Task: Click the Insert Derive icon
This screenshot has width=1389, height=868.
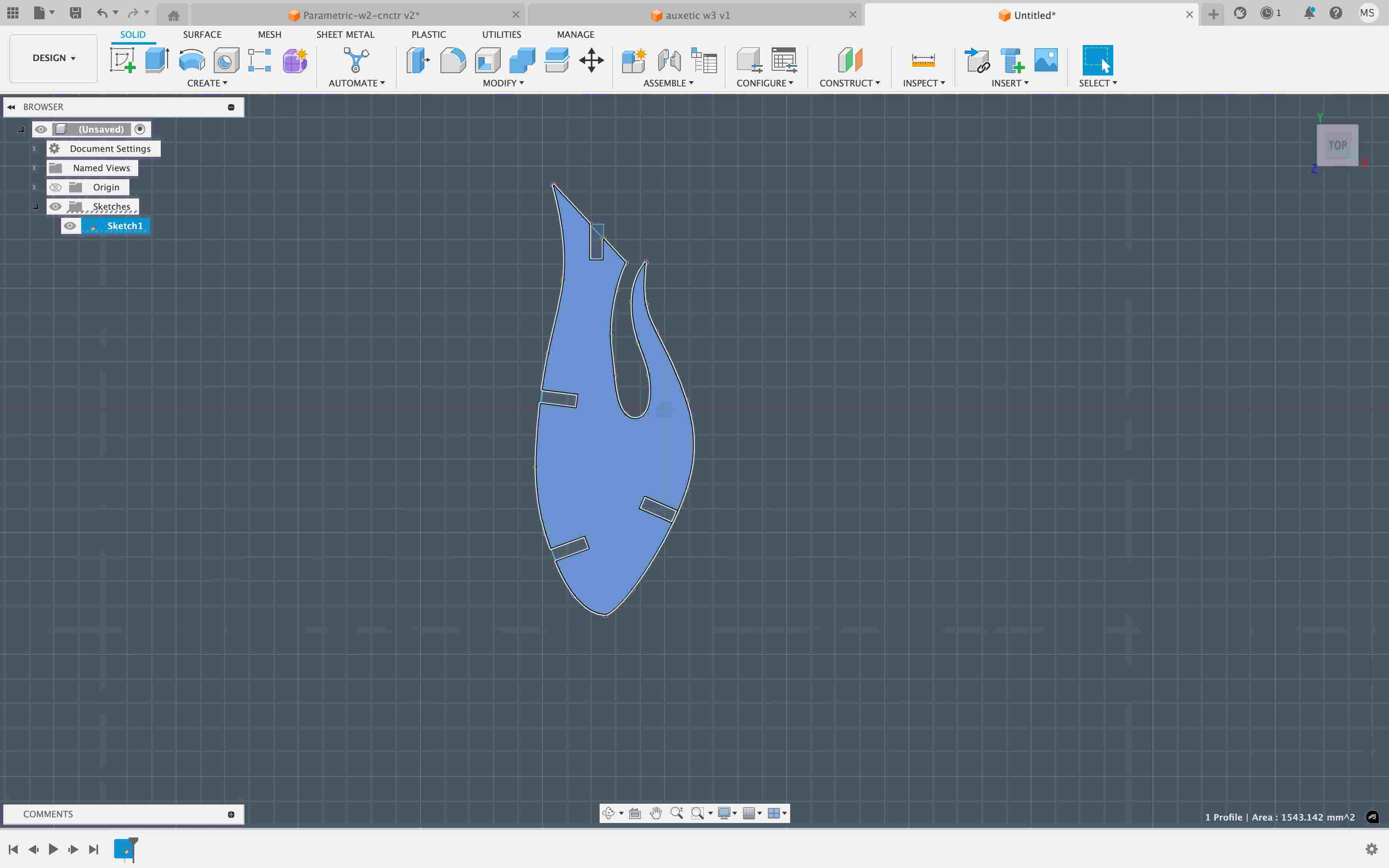Action: pos(977,60)
